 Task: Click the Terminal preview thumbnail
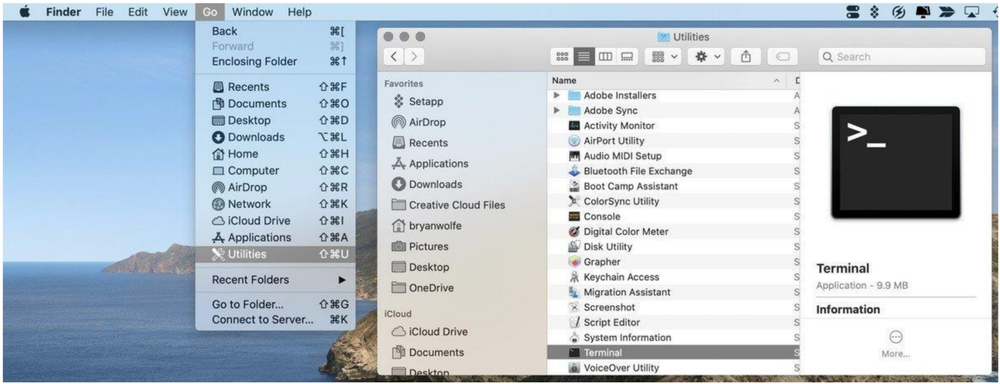pyautogui.click(x=895, y=163)
